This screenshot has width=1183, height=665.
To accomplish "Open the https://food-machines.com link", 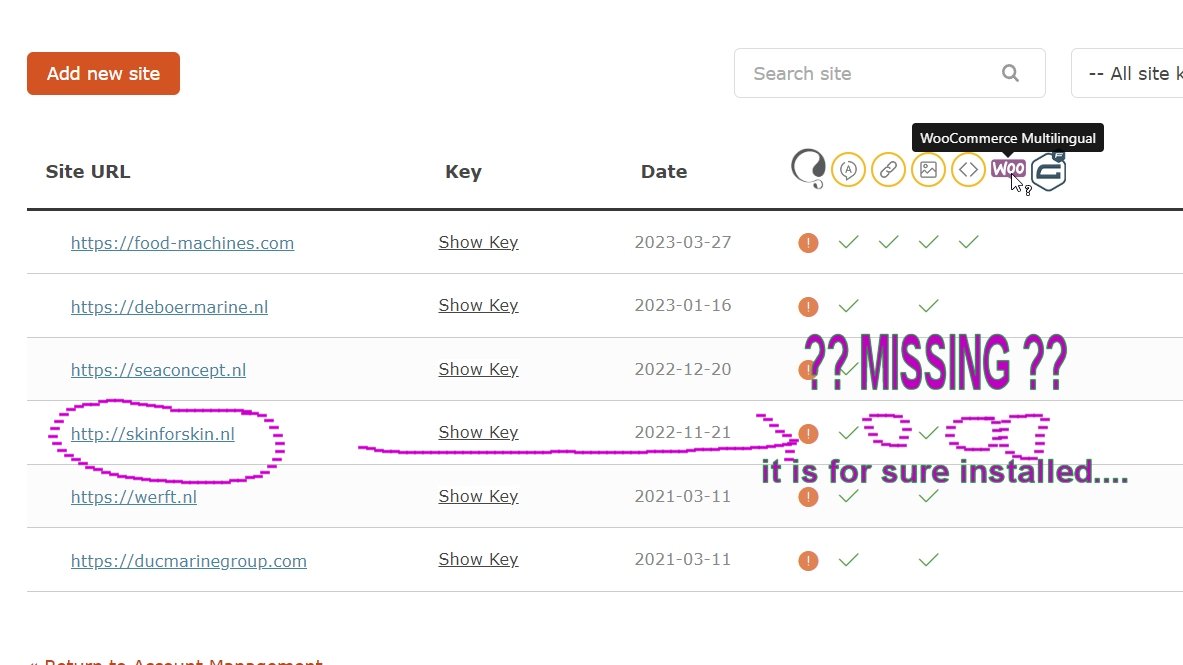I will click(182, 243).
